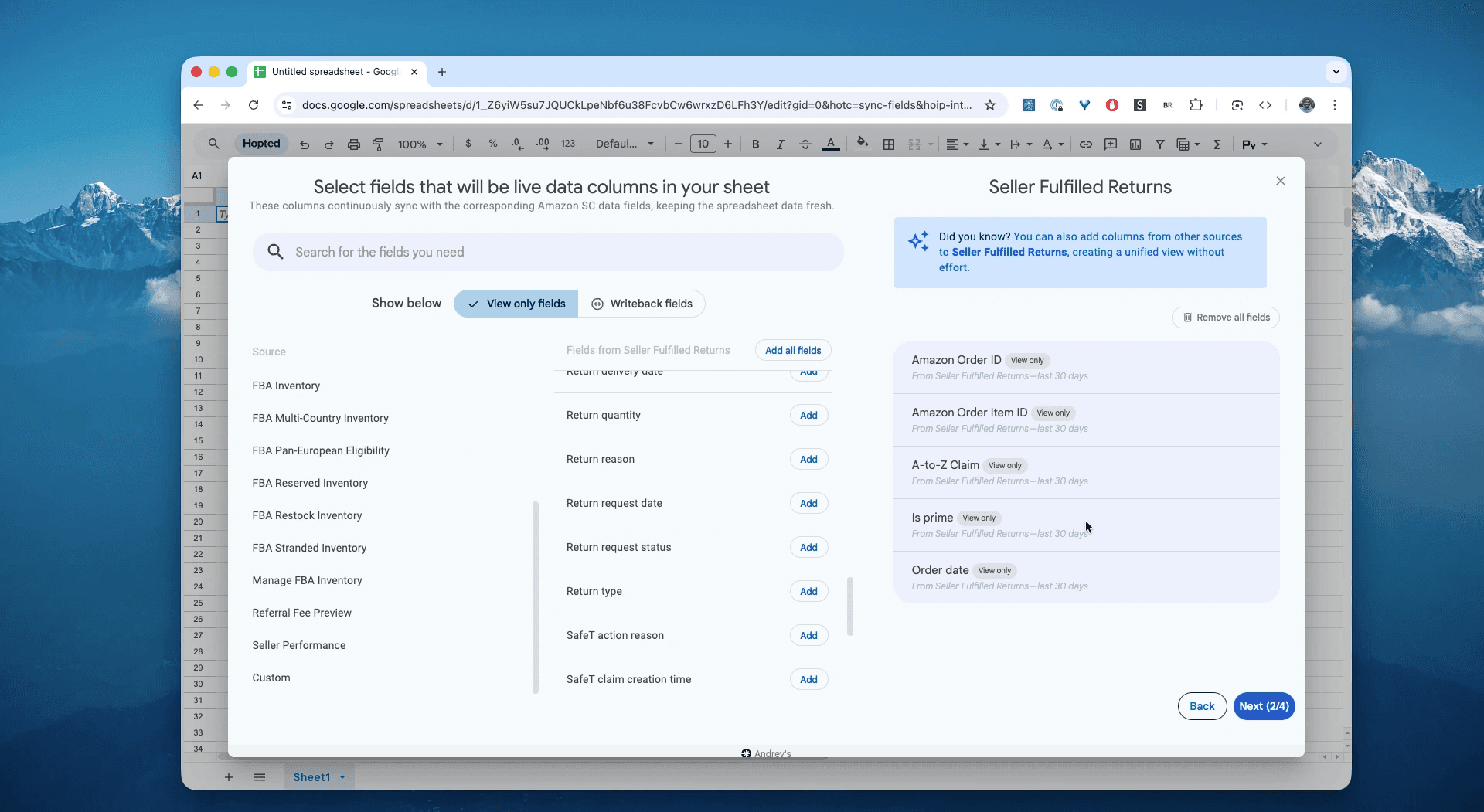Click the borders icon
Image resolution: width=1484 pixels, height=812 pixels.
click(x=889, y=144)
